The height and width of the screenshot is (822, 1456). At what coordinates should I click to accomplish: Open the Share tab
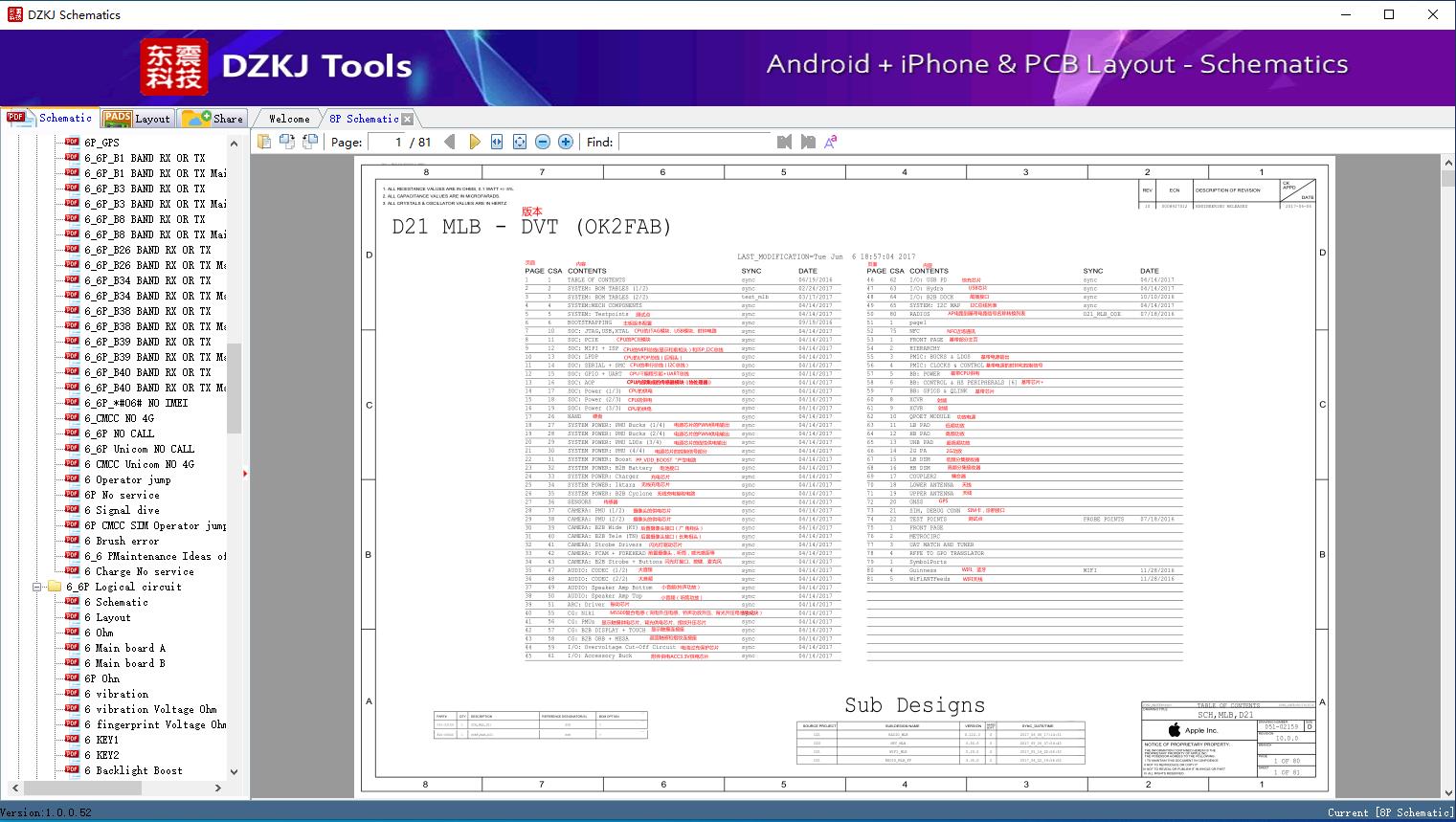click(213, 118)
